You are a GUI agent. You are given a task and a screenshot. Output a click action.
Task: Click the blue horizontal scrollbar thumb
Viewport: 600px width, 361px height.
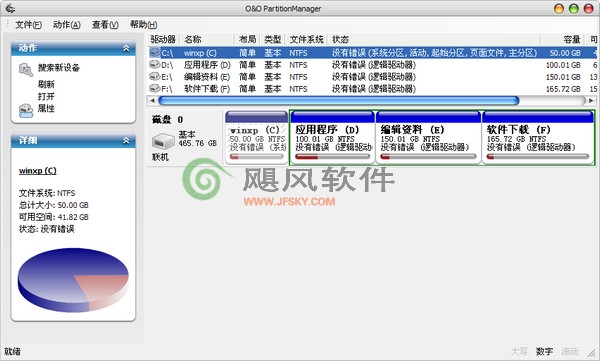pyautogui.click(x=339, y=101)
